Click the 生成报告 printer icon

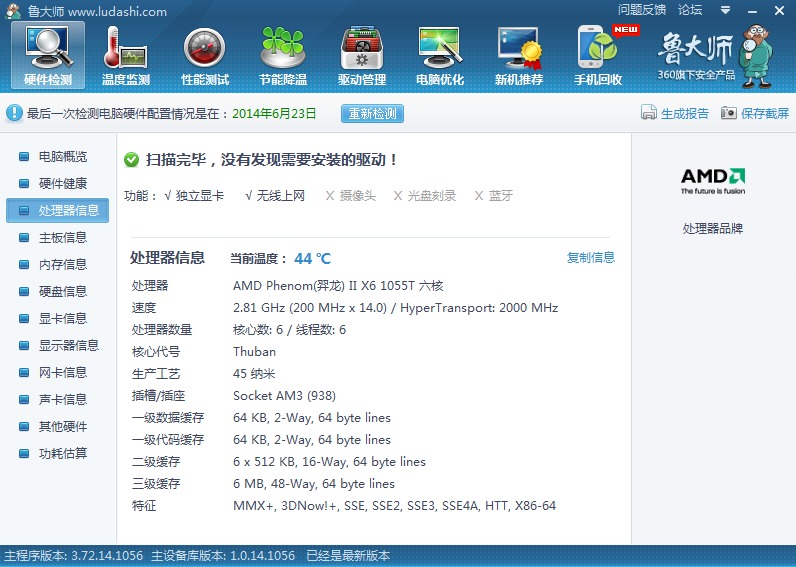click(x=648, y=113)
